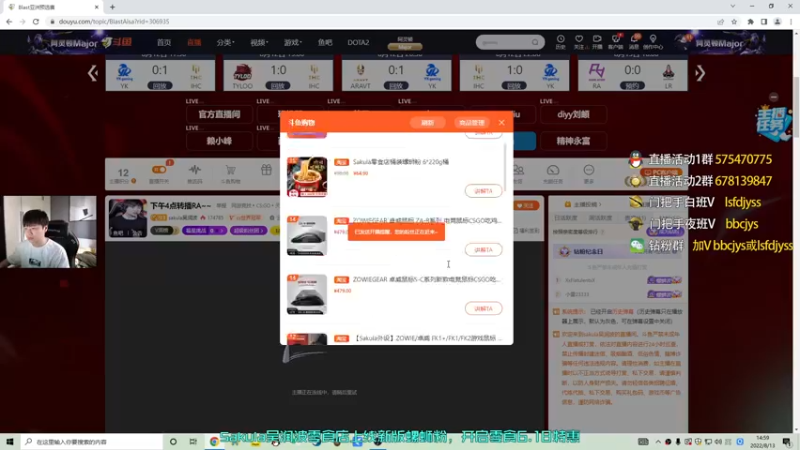Click the gauge task icon in streamer toolbar
Viewport: 800px width, 450px height.
pyautogui.click(x=553, y=170)
